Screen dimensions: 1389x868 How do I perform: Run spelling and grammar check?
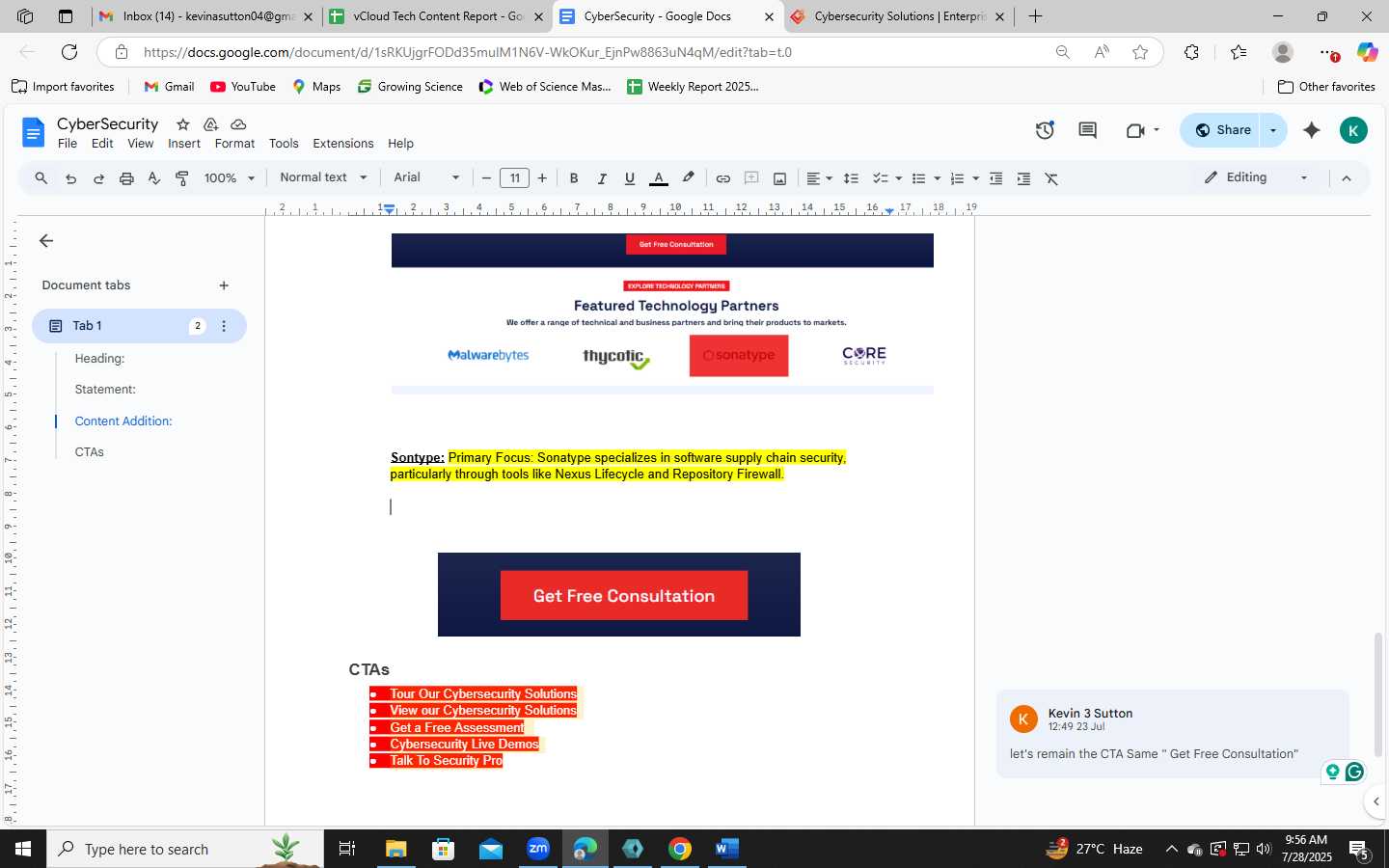(x=154, y=178)
